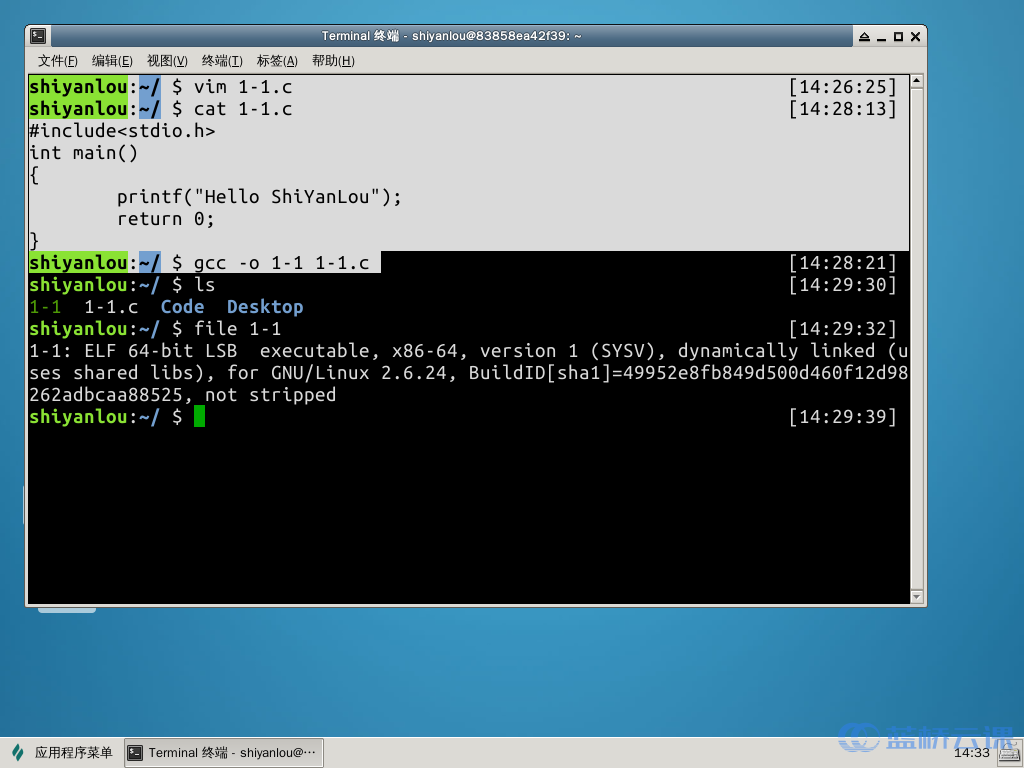Close the Terminal window

coord(916,37)
